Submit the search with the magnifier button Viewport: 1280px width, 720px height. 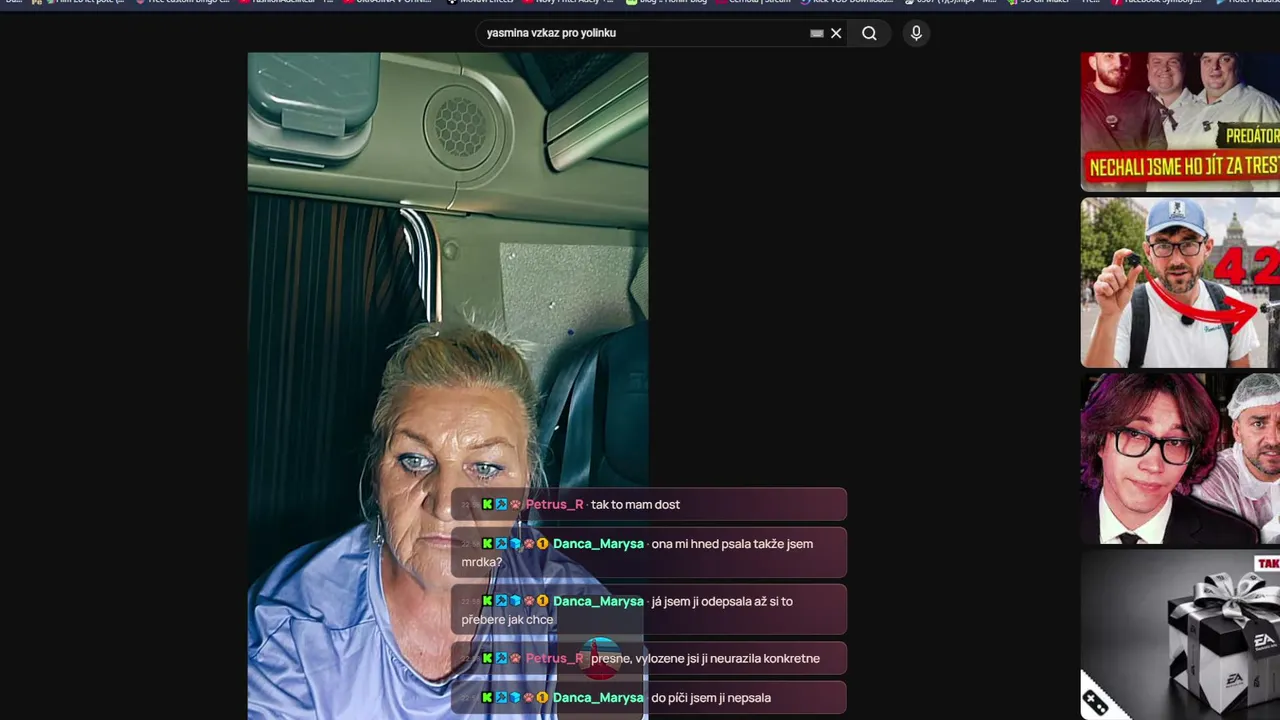(x=869, y=33)
